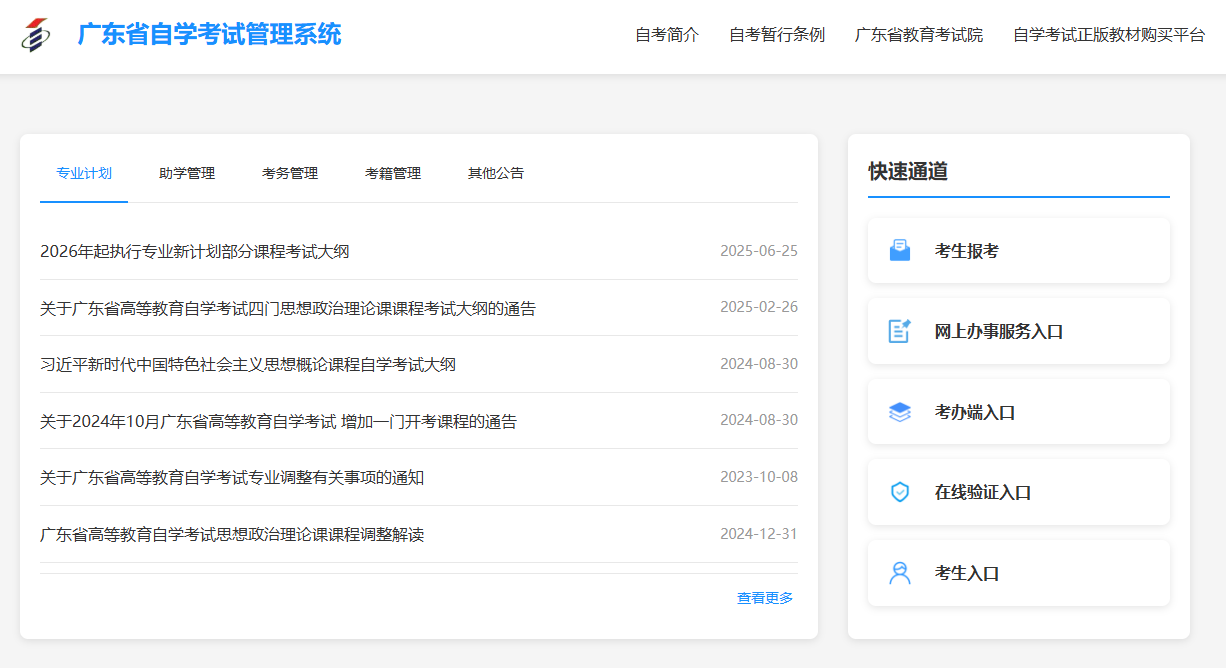Image resolution: width=1226 pixels, height=668 pixels.
Task: Open the 考务管理 tab
Action: 290,173
